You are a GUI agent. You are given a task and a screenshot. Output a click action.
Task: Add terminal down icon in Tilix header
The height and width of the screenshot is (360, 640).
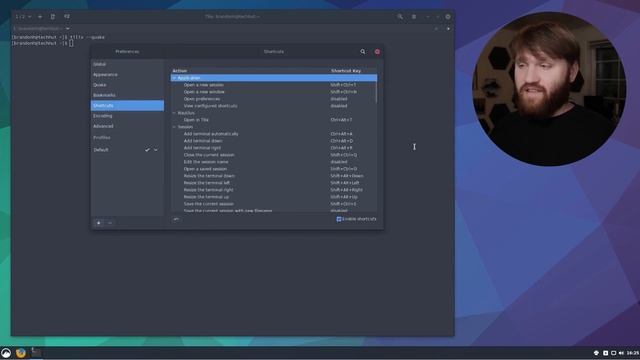tap(67, 17)
